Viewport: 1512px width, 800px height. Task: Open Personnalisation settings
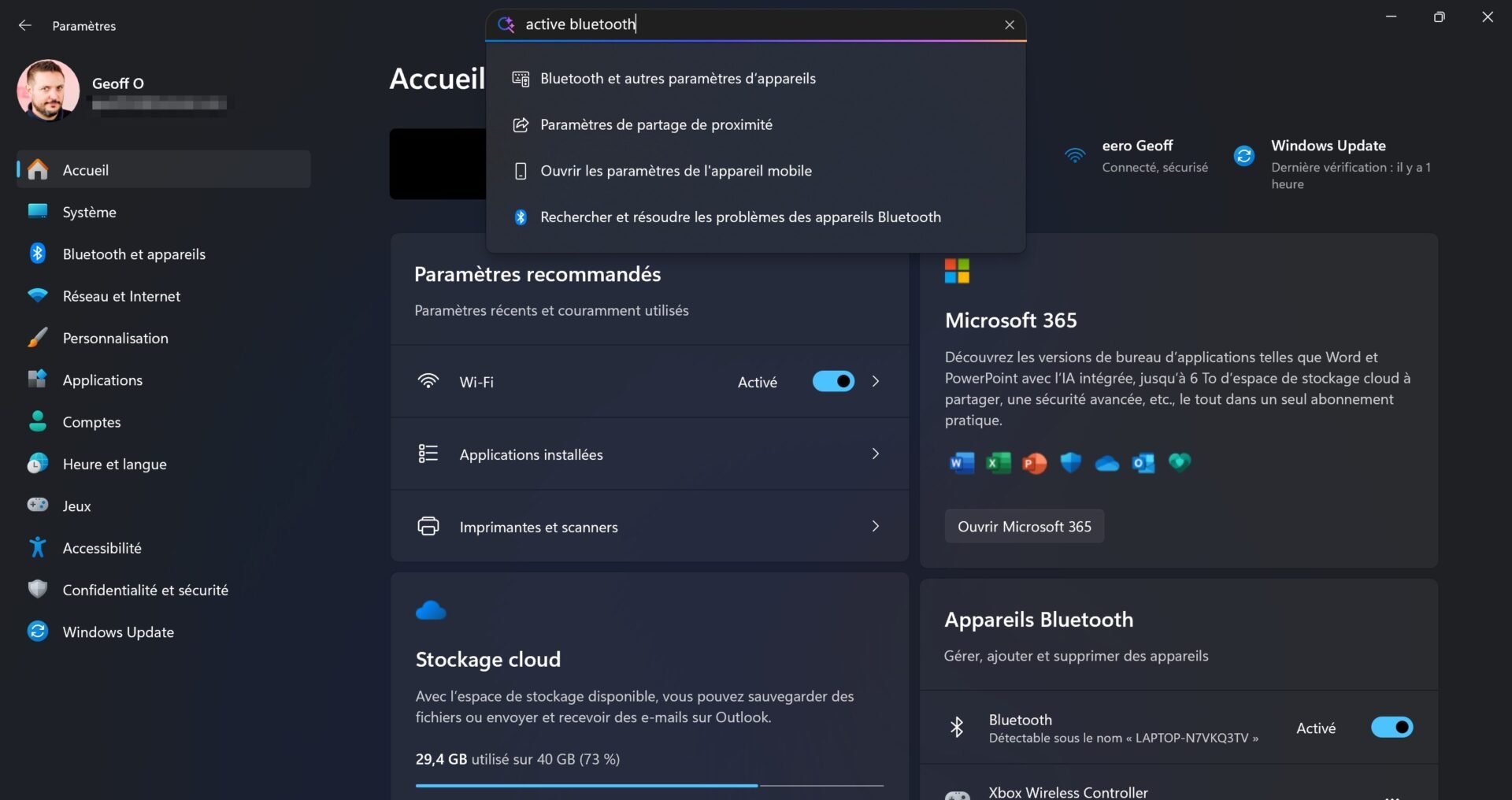coord(164,338)
